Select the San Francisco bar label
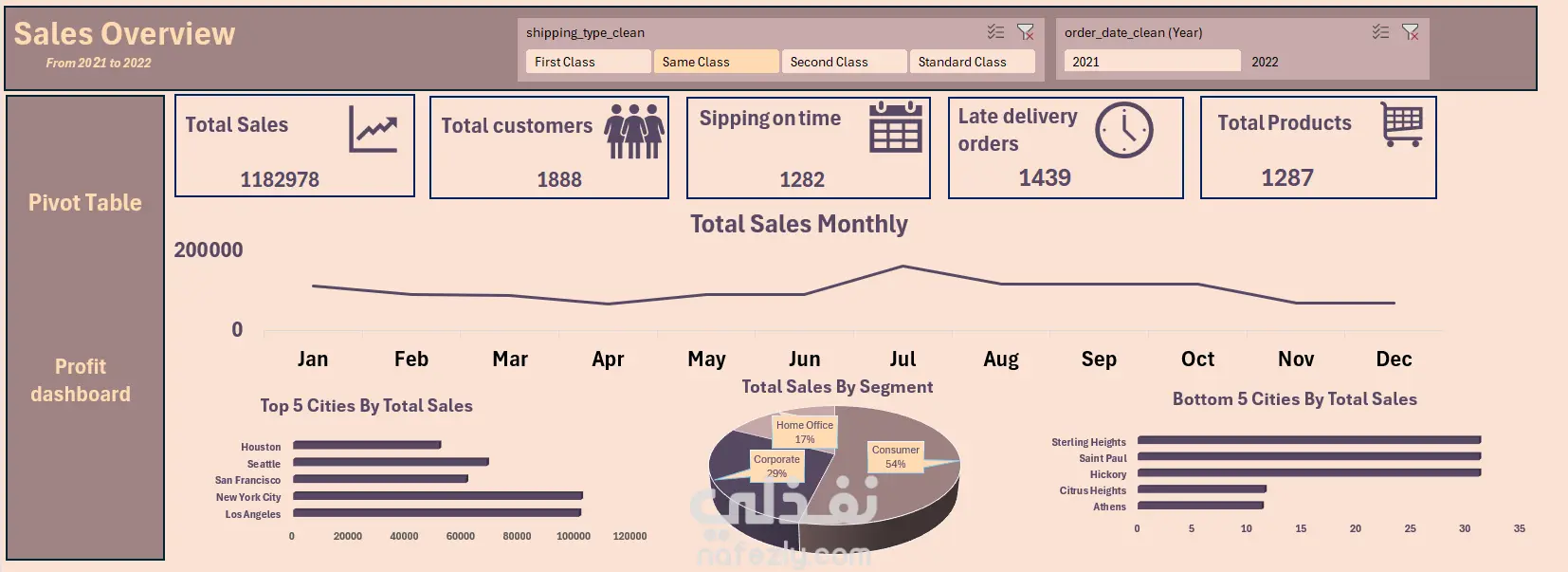Viewport: 1568px width, 572px height. tap(247, 480)
